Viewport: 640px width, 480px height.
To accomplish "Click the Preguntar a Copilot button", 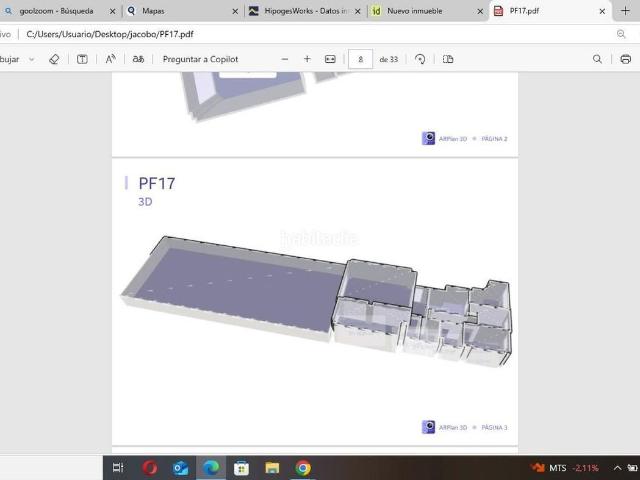I will [x=200, y=59].
